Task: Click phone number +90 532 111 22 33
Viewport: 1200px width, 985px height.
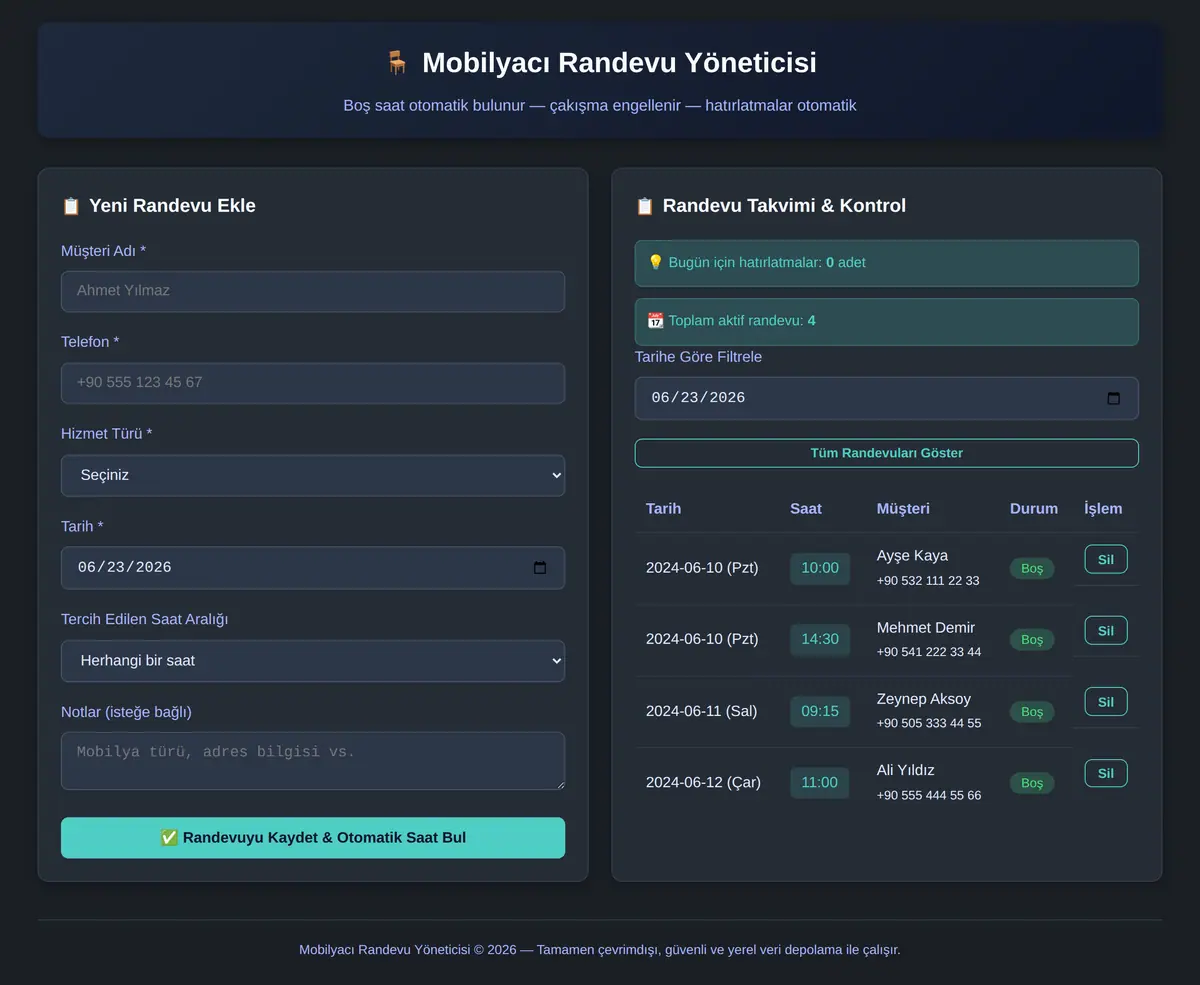Action: (928, 581)
